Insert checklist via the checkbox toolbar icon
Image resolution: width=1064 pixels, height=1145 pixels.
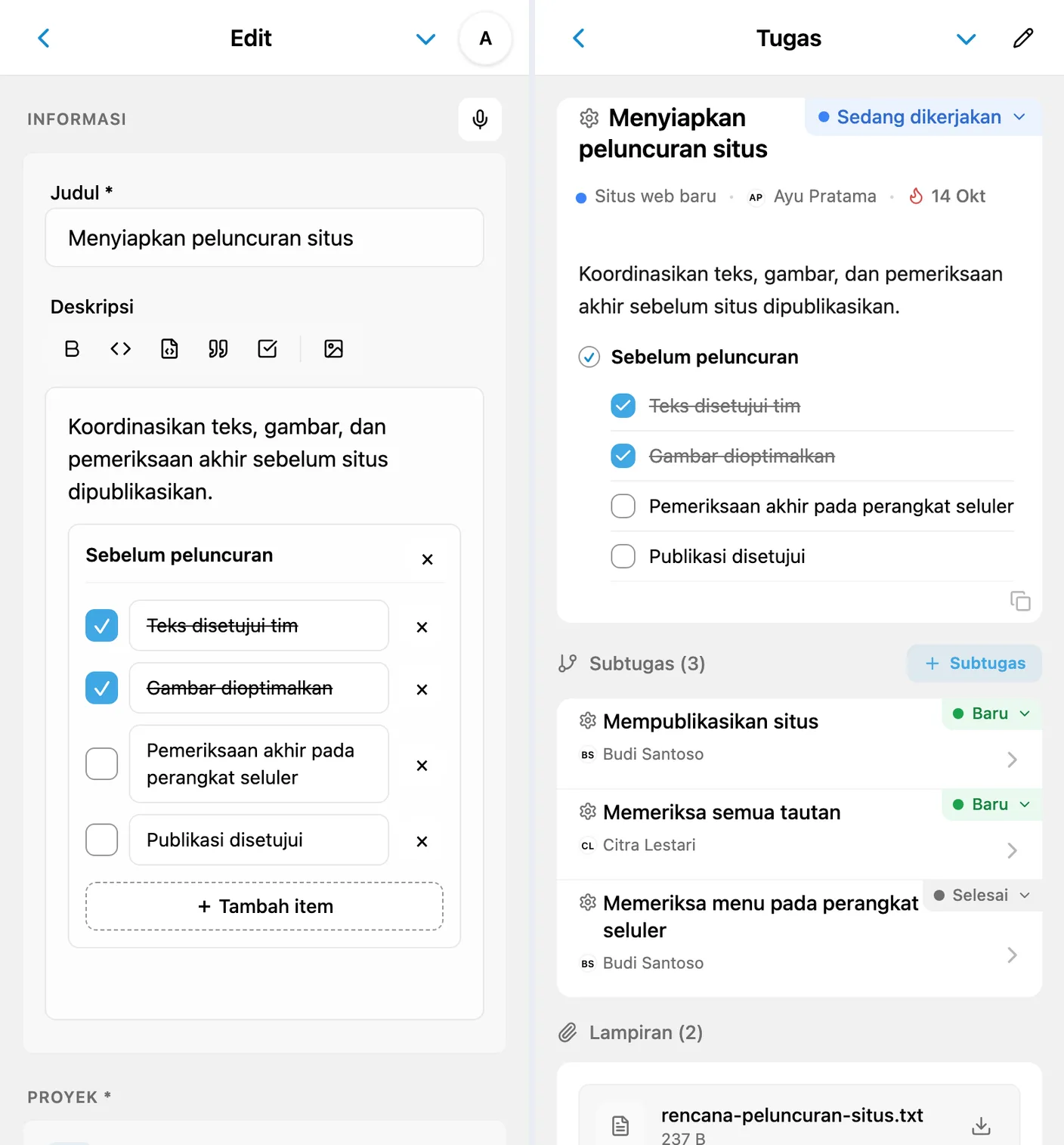268,348
